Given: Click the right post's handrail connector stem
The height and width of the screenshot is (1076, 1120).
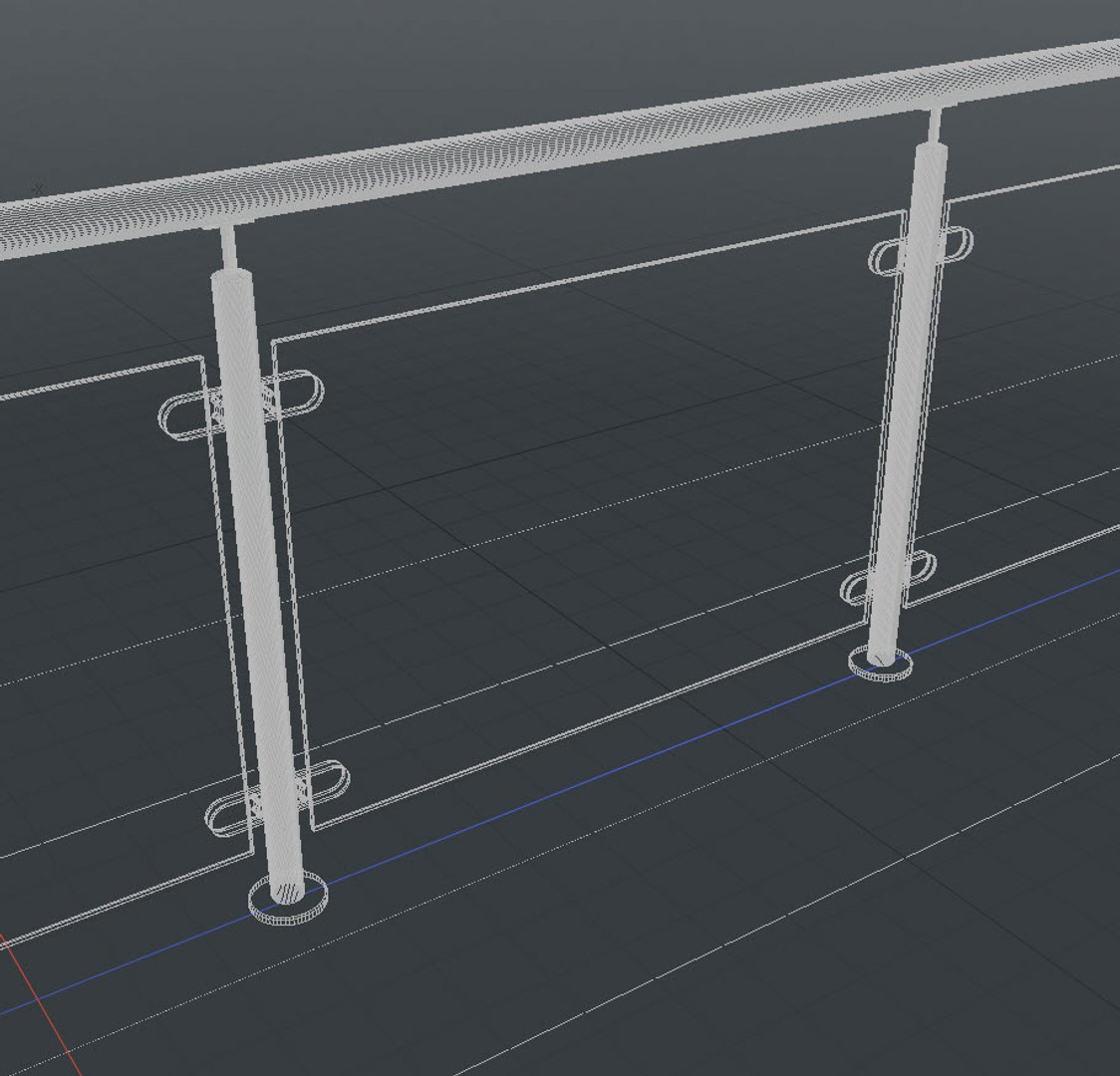Looking at the screenshot, I should point(935,127).
